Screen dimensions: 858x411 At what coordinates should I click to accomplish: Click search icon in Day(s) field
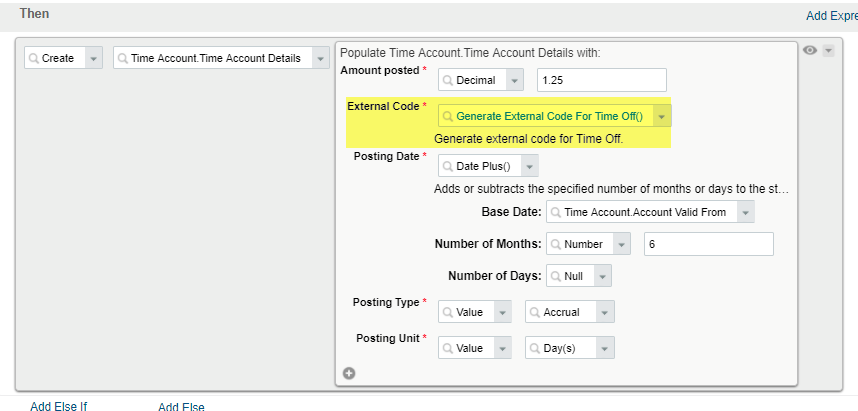coord(535,349)
